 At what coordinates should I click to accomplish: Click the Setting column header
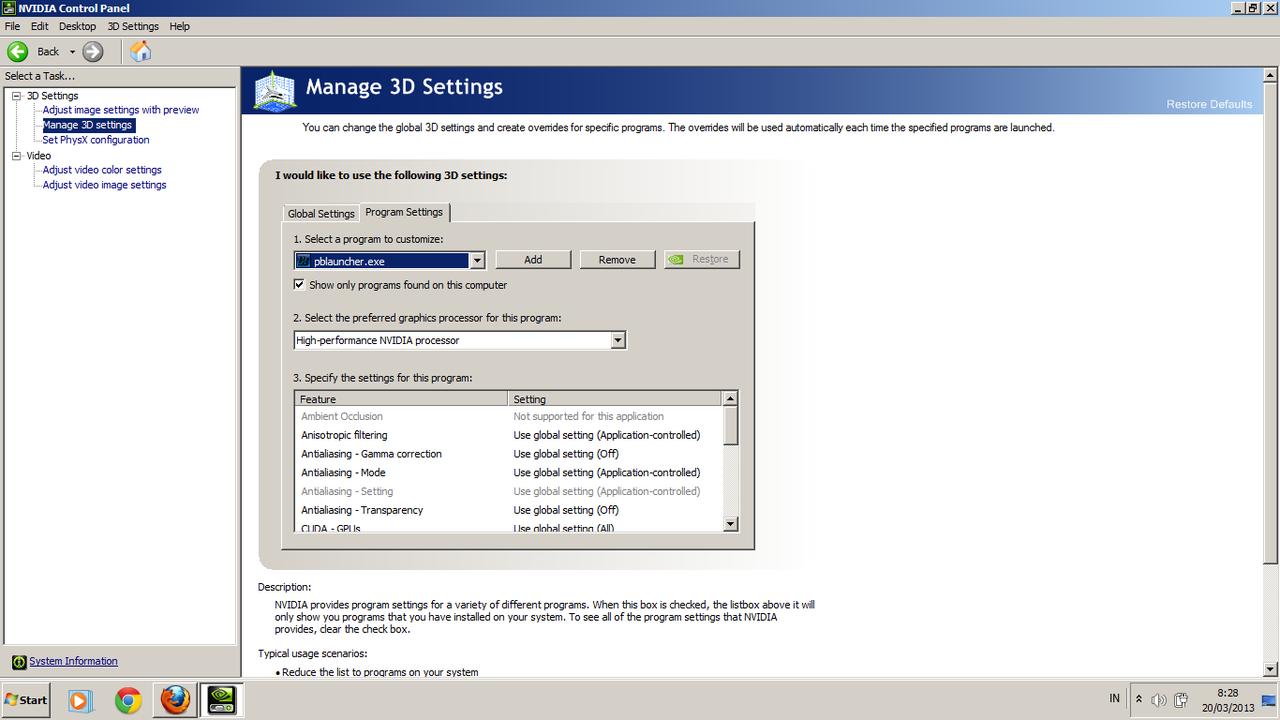coord(615,399)
